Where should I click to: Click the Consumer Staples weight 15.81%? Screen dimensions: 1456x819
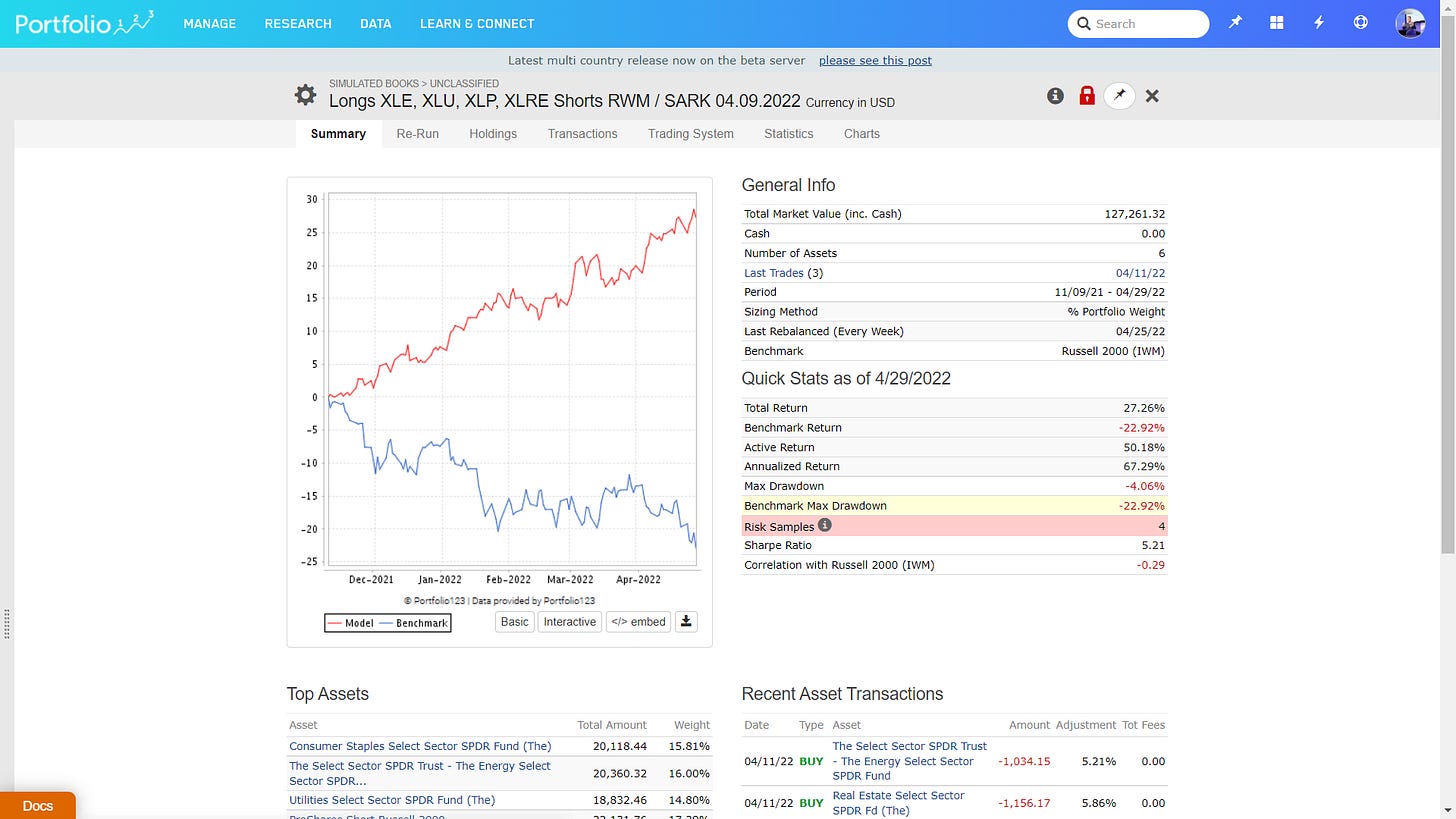pyautogui.click(x=689, y=746)
